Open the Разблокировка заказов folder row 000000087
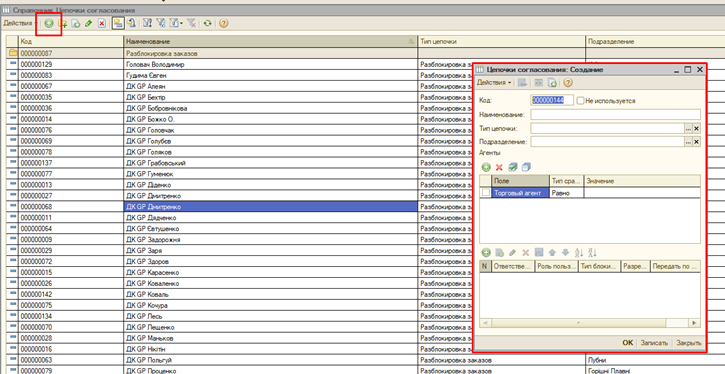The width and height of the screenshot is (725, 374). pos(365,53)
